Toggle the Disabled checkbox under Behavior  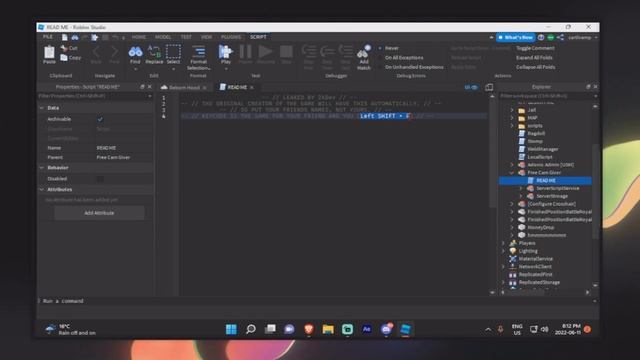pyautogui.click(x=100, y=179)
